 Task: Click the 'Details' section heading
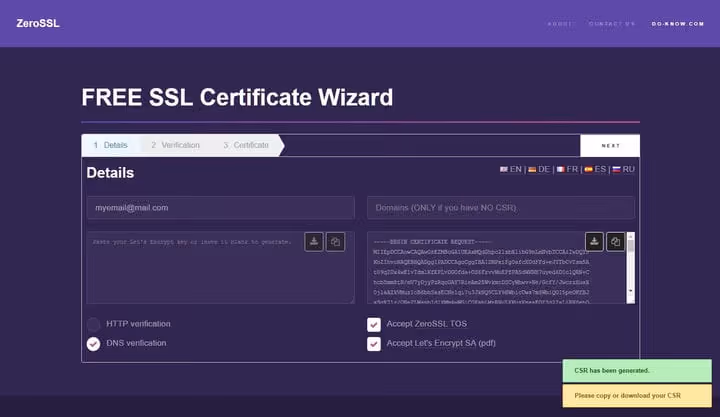coord(110,173)
